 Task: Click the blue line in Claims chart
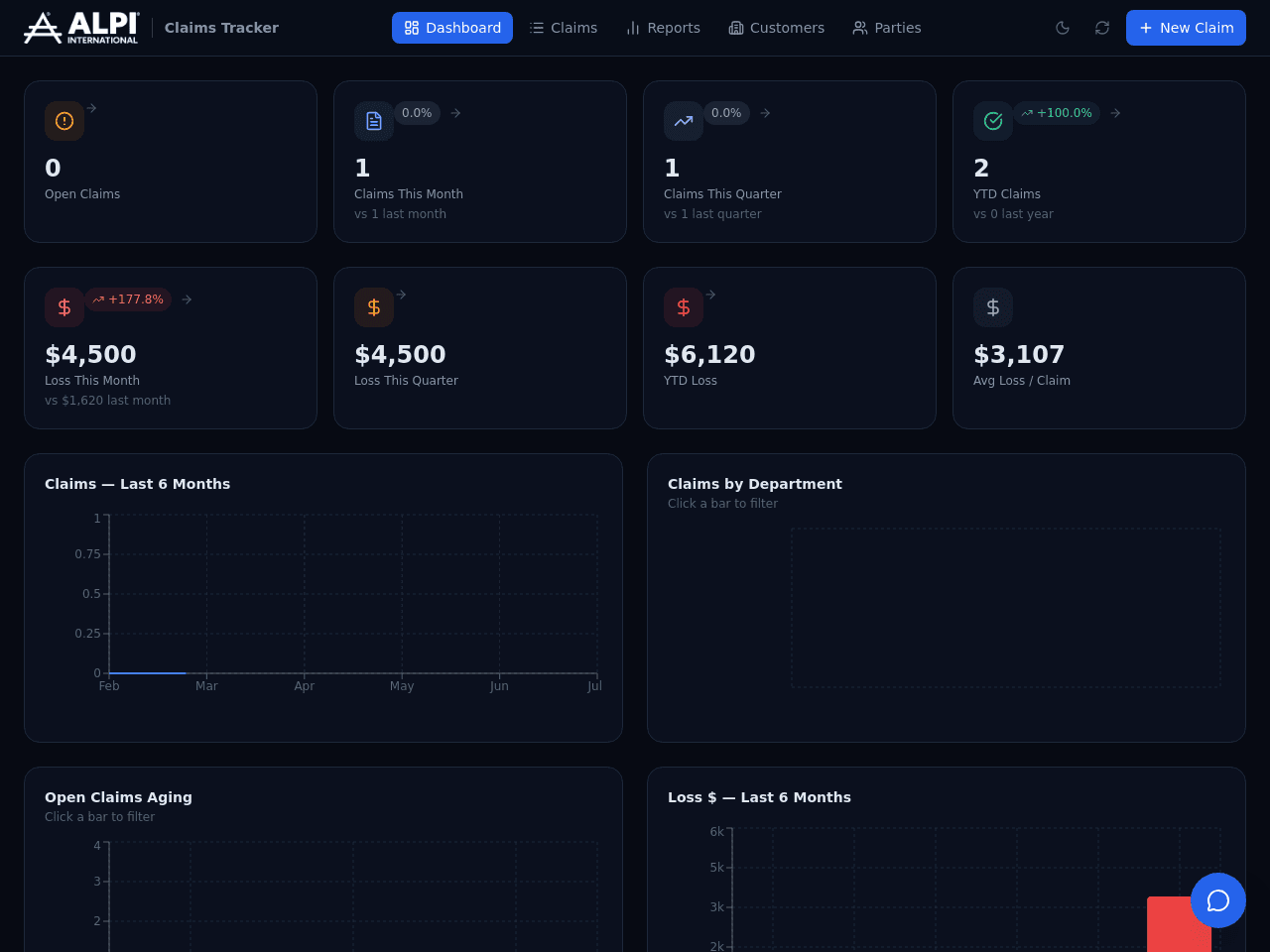click(x=148, y=673)
